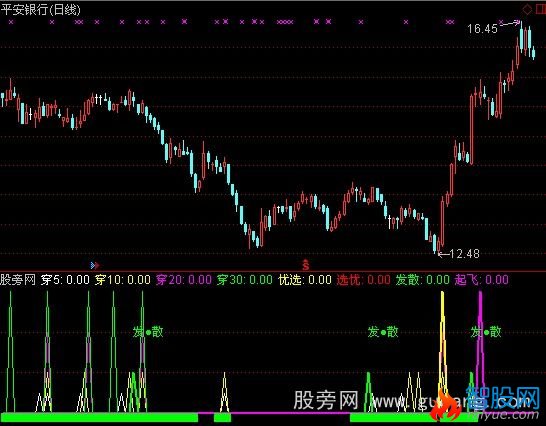Image resolution: width=546 pixels, height=426 pixels.
Task: Click the purple 穿20: 0.00 indicator value
Action: tap(184, 280)
